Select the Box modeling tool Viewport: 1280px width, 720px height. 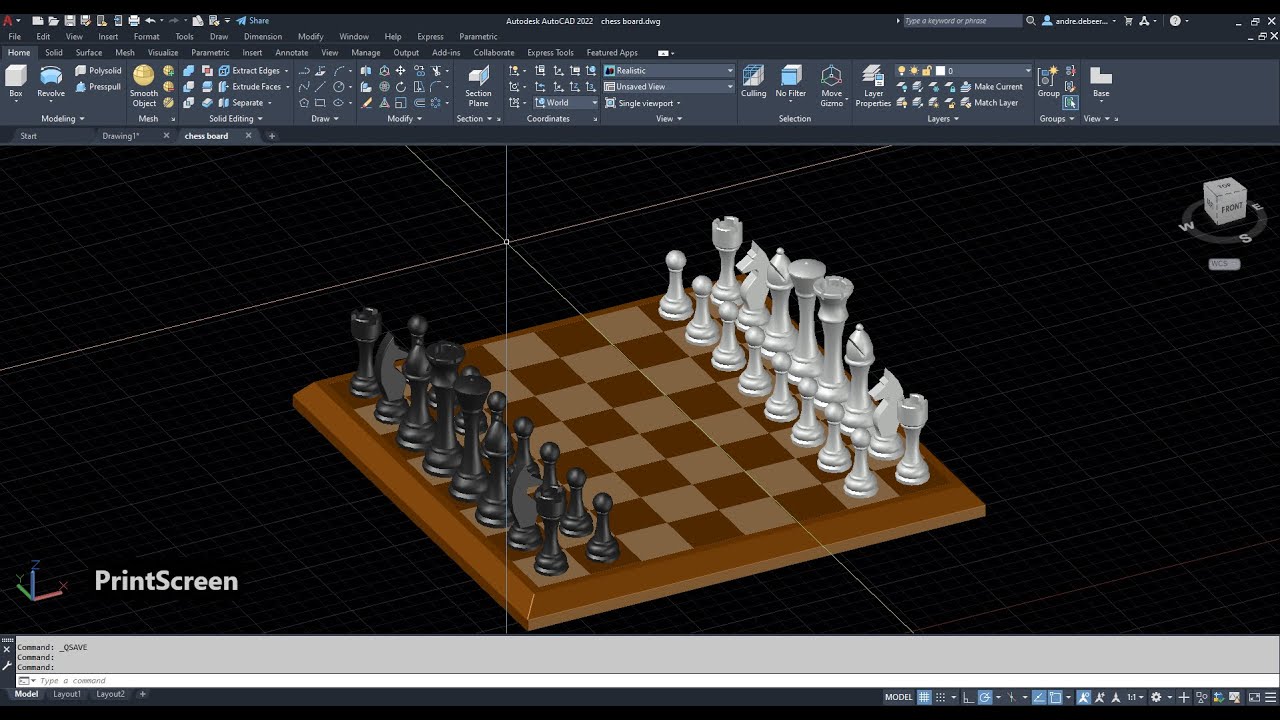coord(16,82)
